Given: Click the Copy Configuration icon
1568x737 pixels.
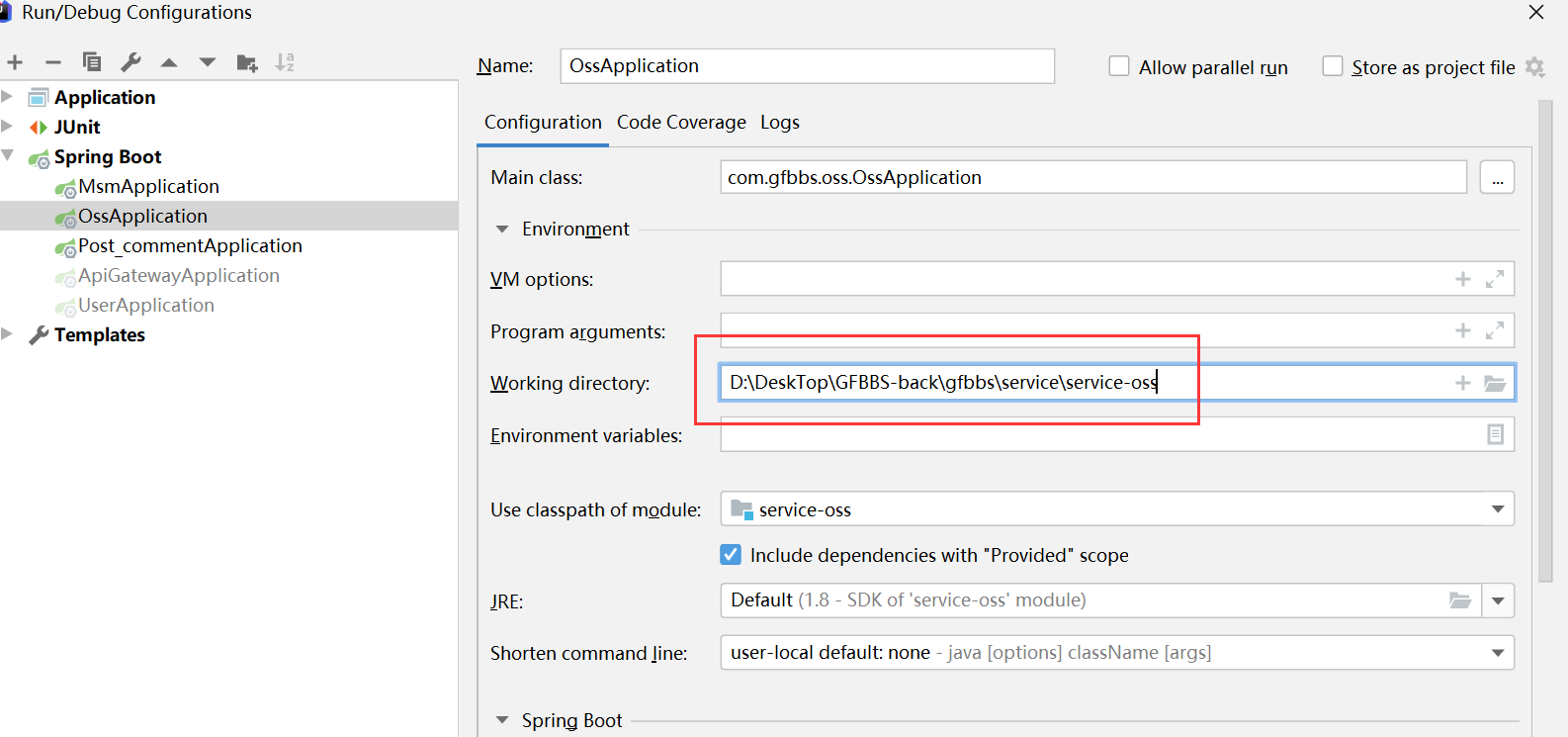Looking at the screenshot, I should click(92, 62).
